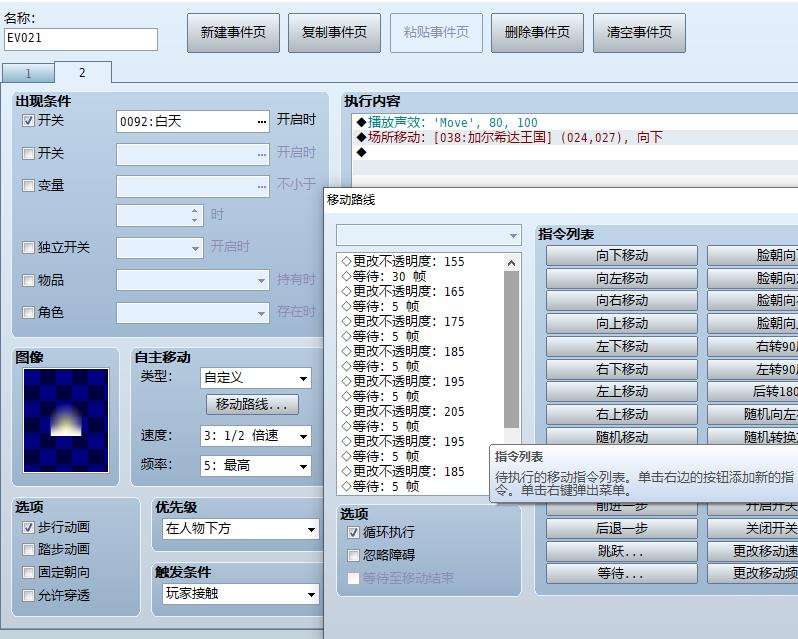Open the 移动路线... button under 自主移动
The image size is (798, 639).
click(x=252, y=404)
